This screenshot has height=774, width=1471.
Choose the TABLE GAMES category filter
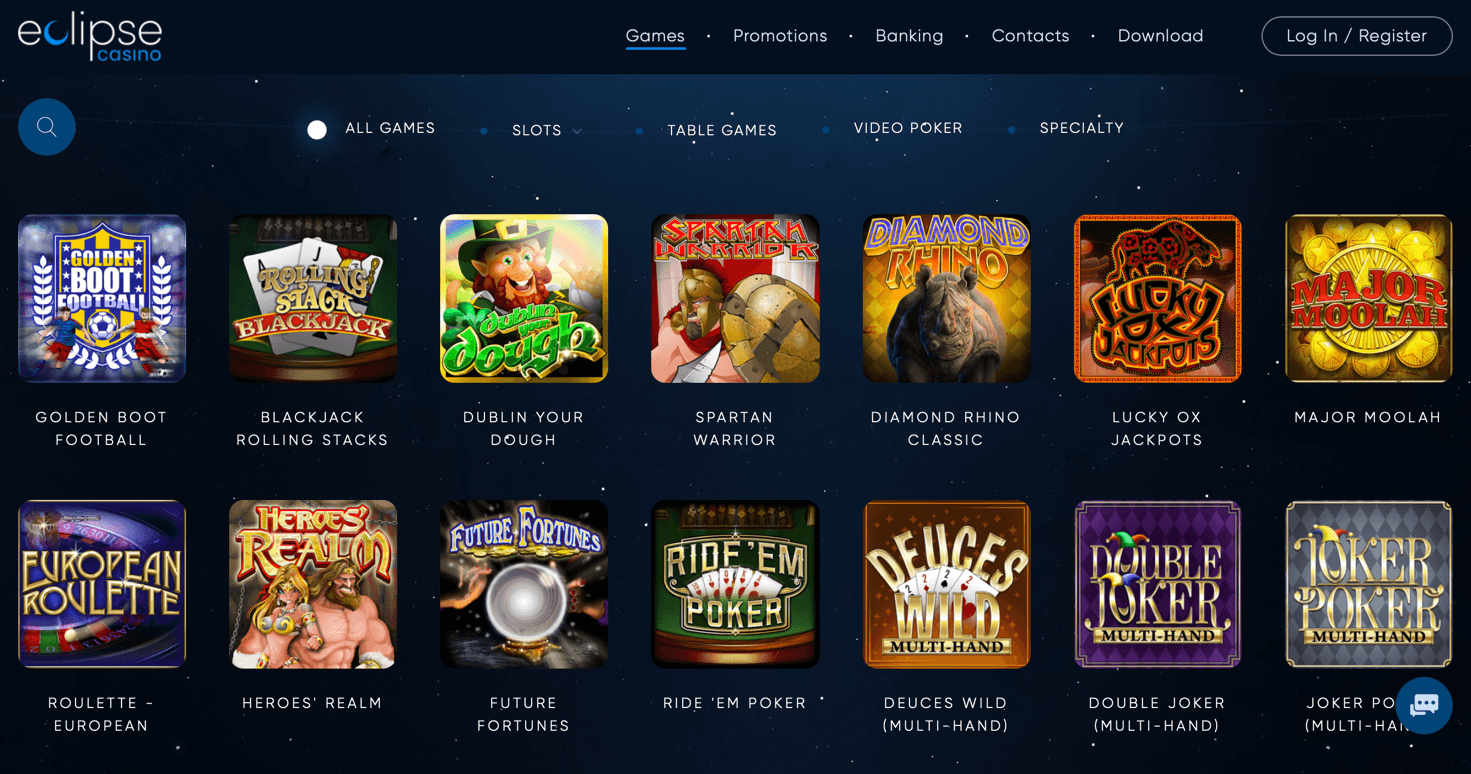722,130
